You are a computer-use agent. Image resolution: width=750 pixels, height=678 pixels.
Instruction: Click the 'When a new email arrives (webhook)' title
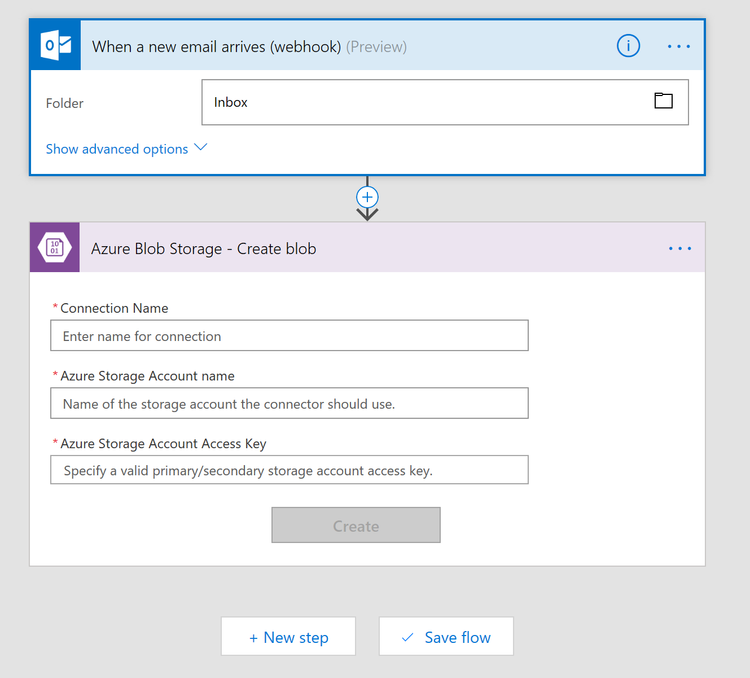click(216, 47)
